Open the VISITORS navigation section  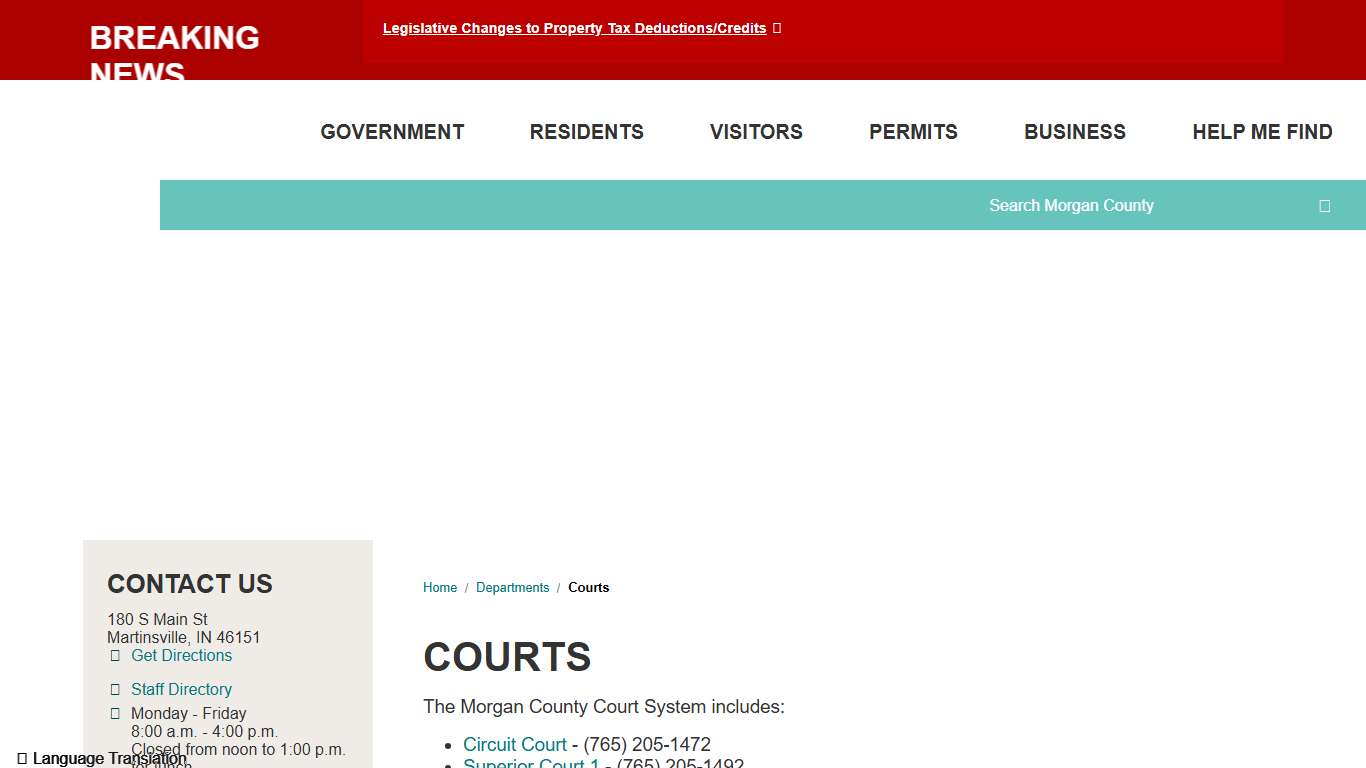click(x=756, y=131)
